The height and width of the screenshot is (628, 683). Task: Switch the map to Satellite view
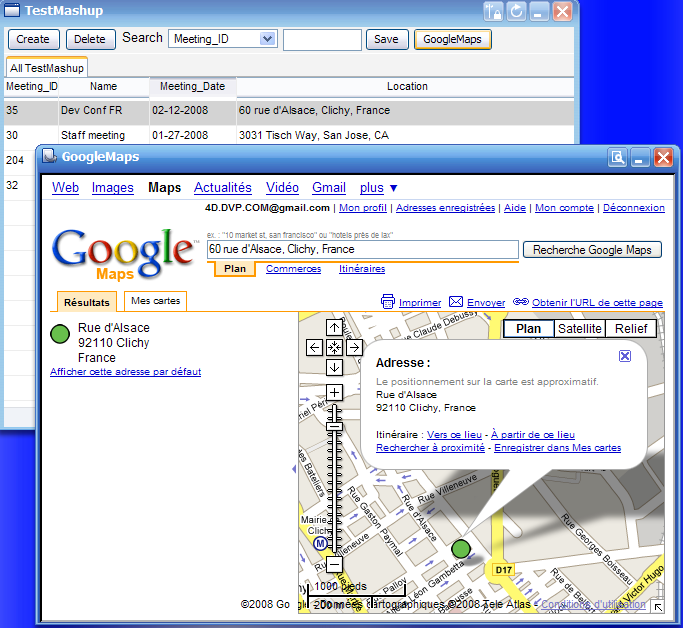pos(580,329)
